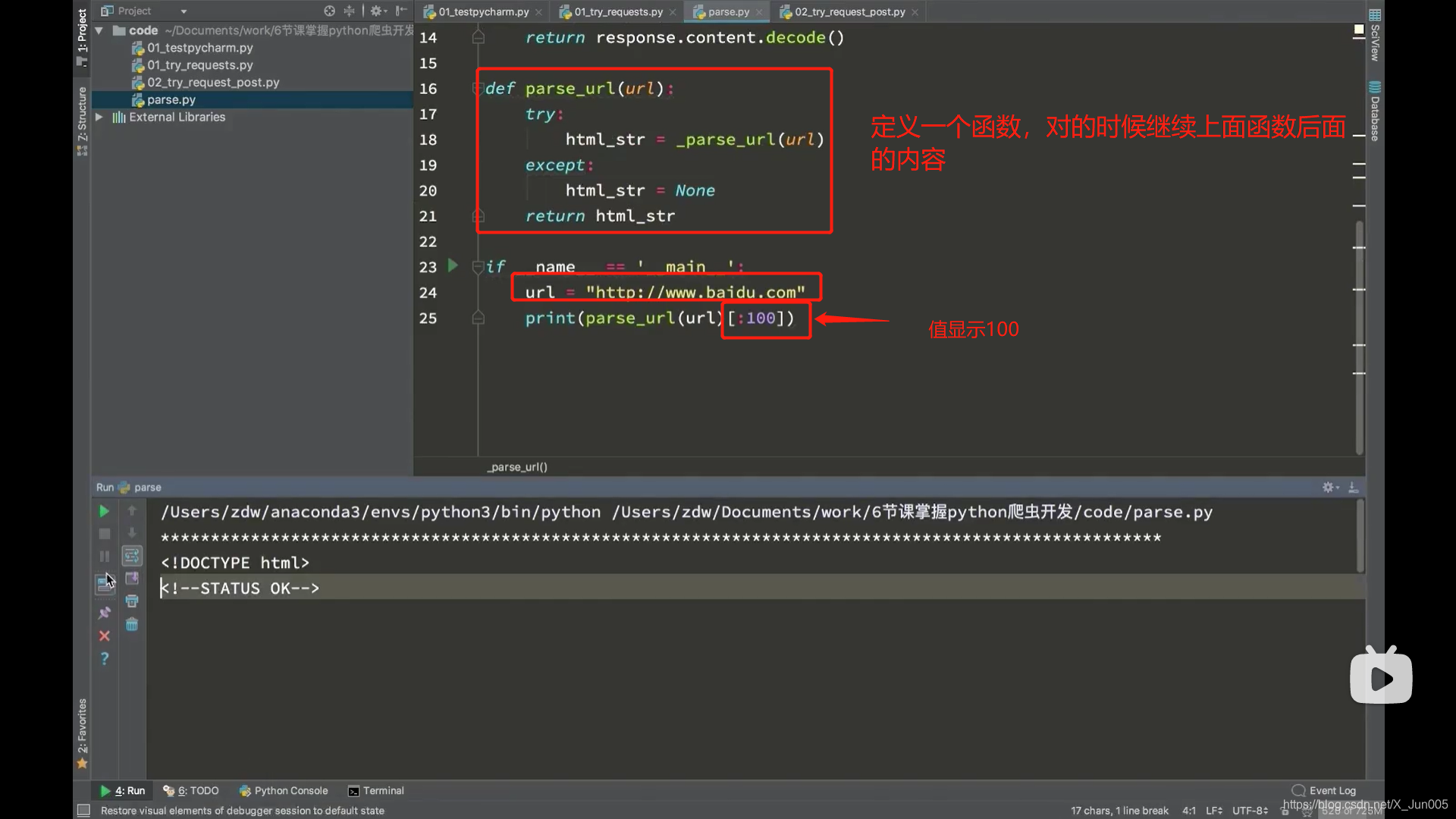Toggle scroll to end in Run console

132,579
